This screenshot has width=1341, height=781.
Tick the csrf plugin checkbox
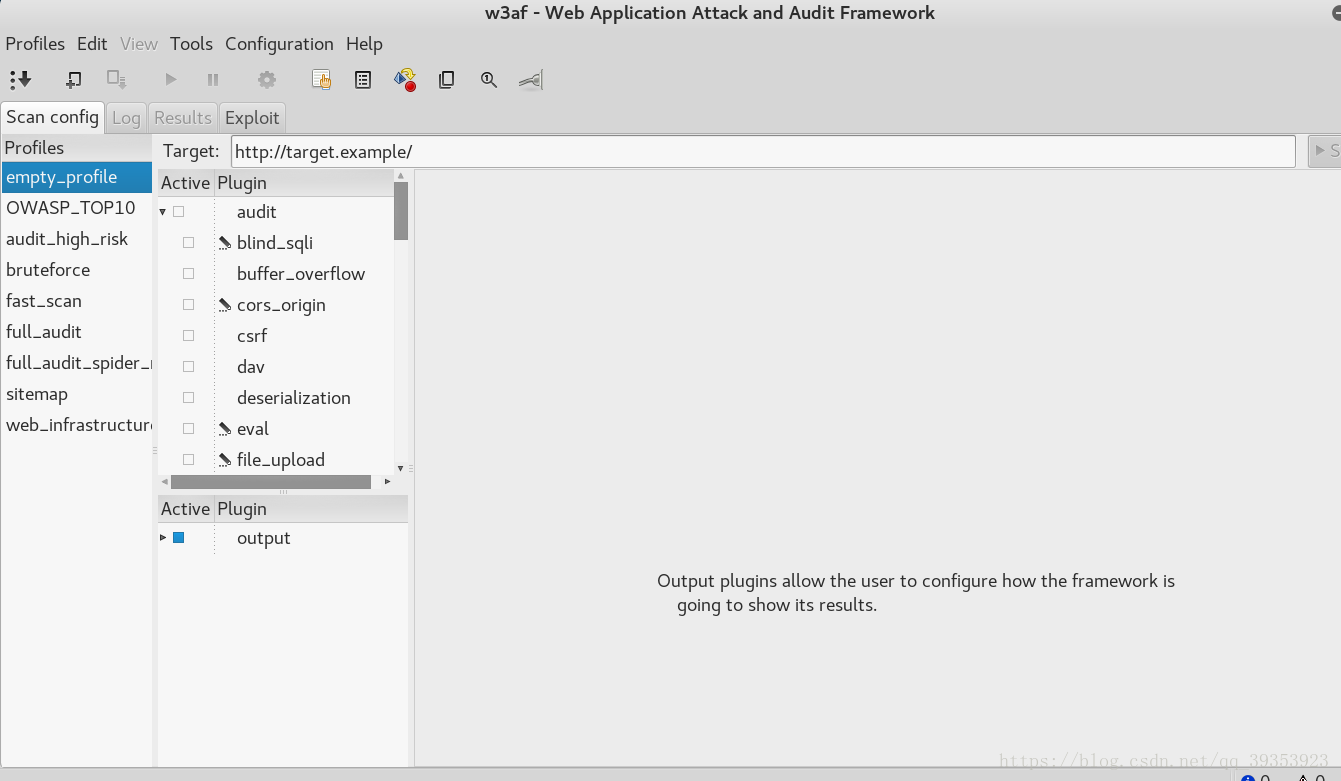pyautogui.click(x=189, y=336)
